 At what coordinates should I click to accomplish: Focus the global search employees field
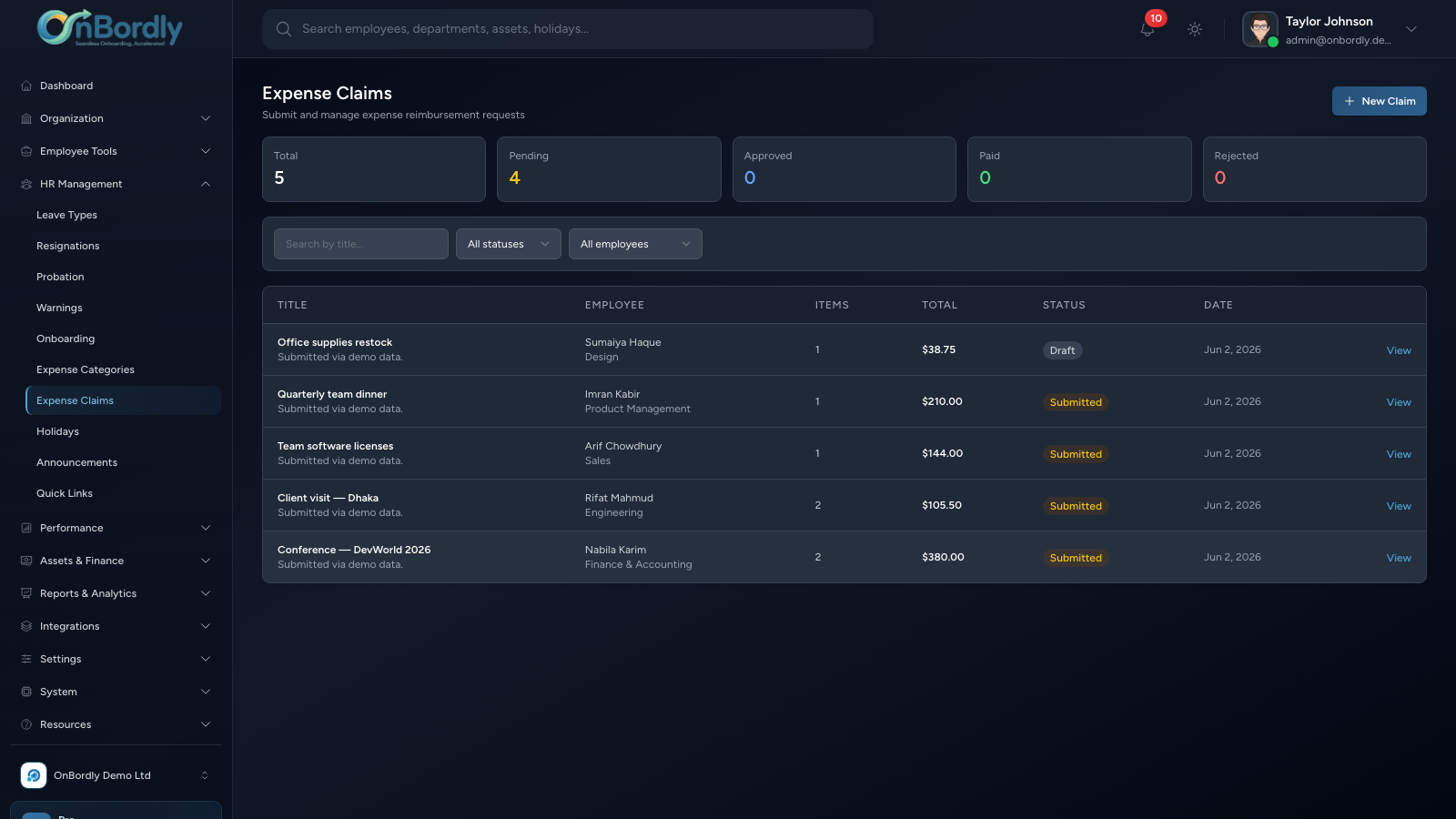click(568, 29)
